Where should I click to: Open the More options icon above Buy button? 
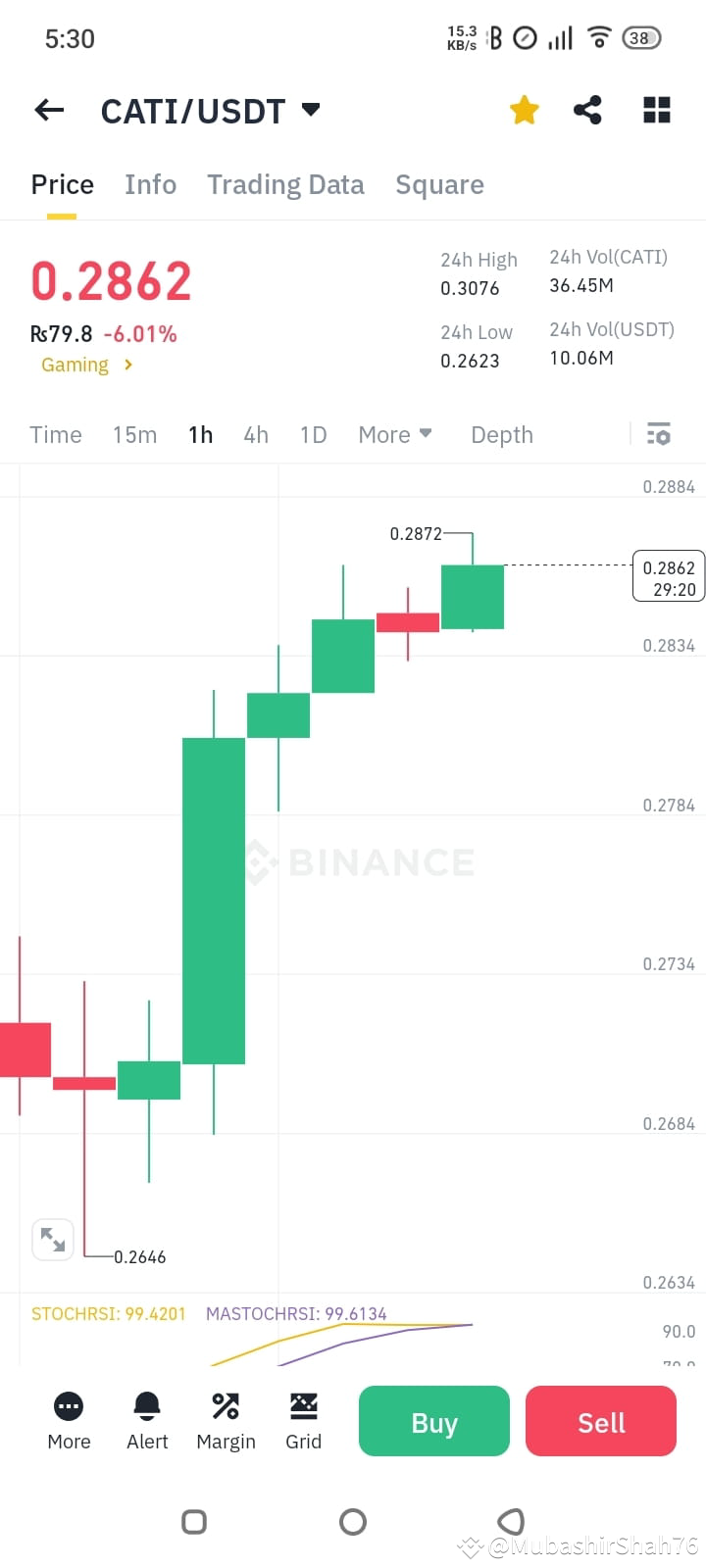click(68, 1405)
